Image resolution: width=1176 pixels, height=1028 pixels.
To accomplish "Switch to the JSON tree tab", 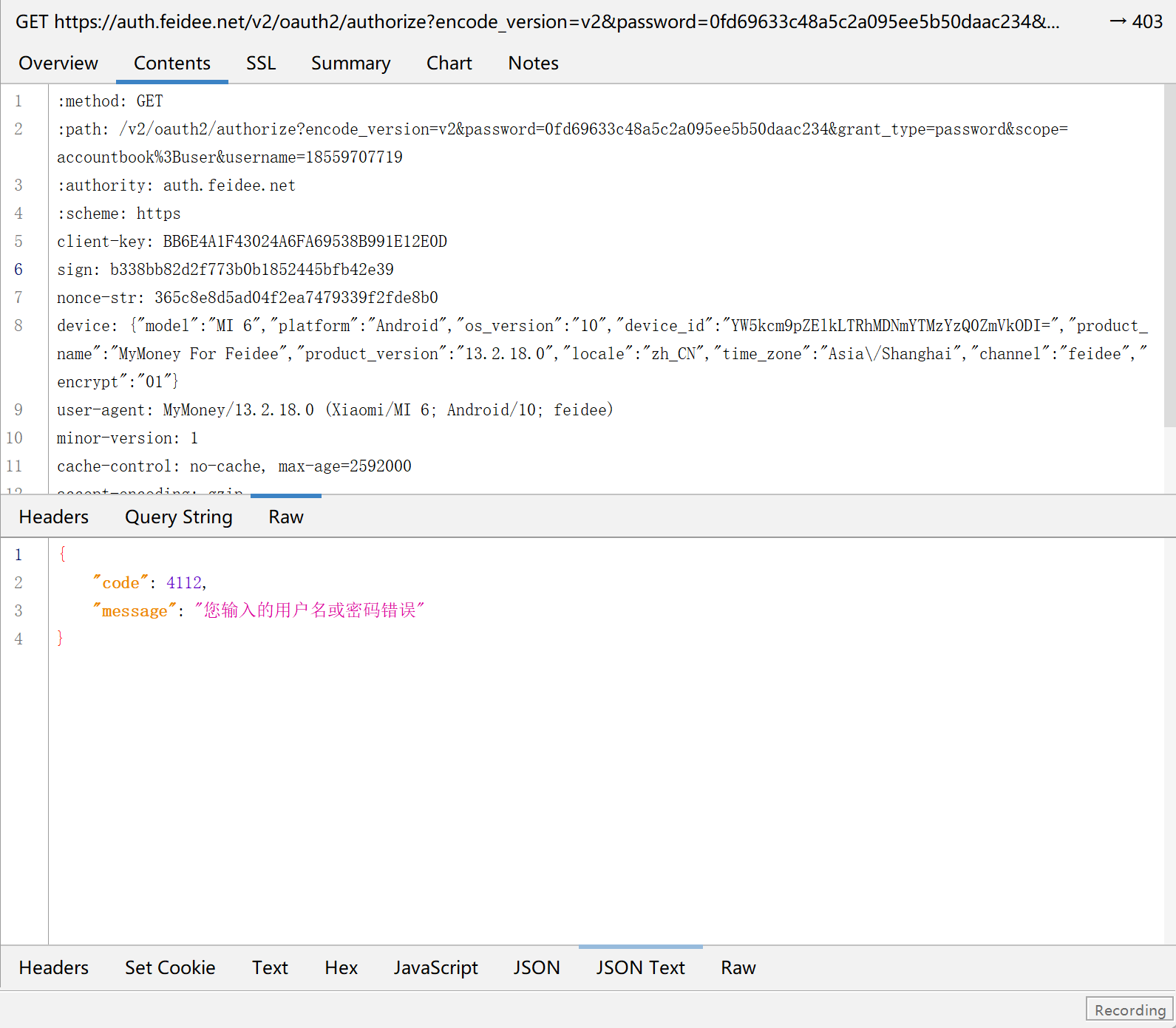I will tap(537, 967).
